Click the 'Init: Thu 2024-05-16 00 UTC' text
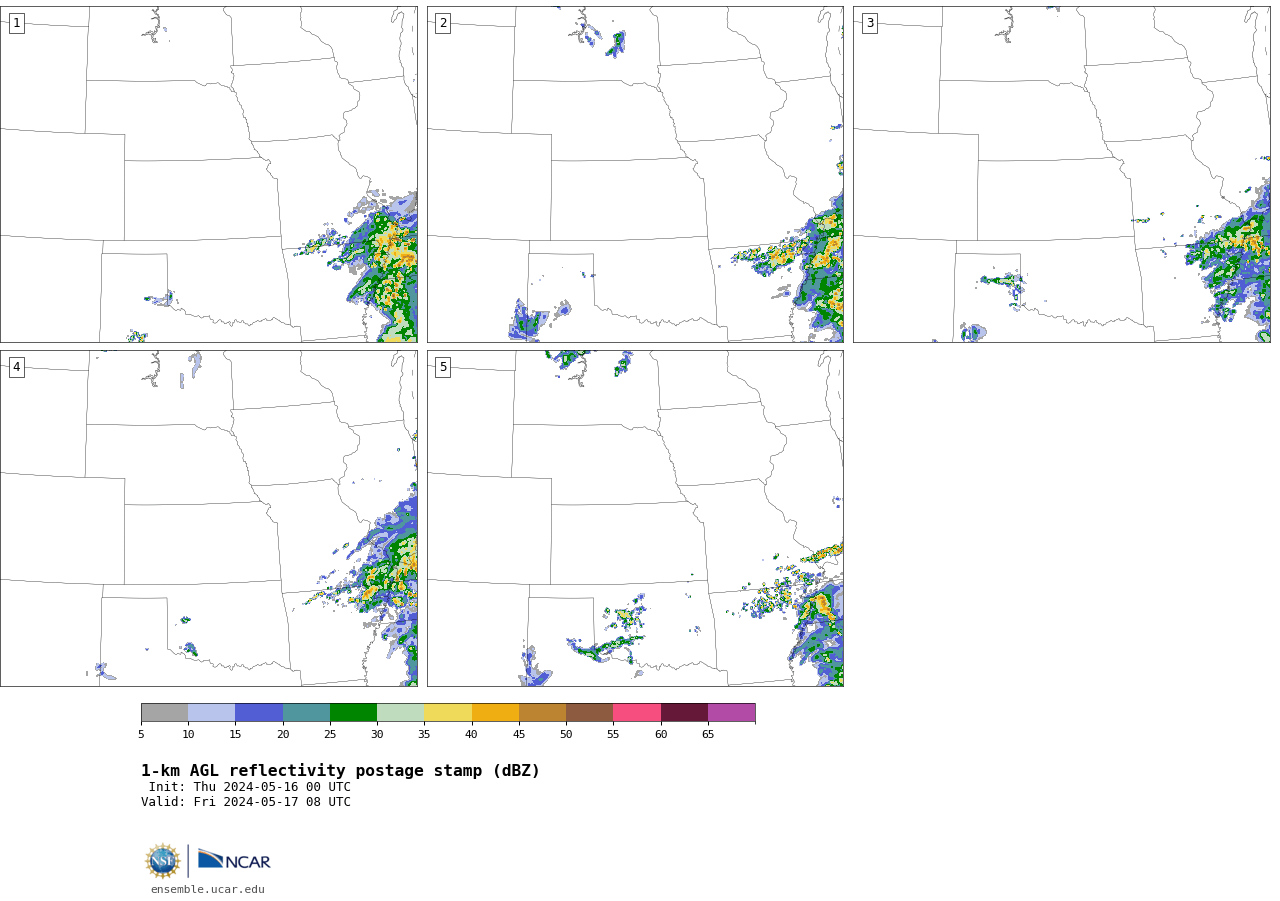The width and height of the screenshot is (1280, 901). 250,787
